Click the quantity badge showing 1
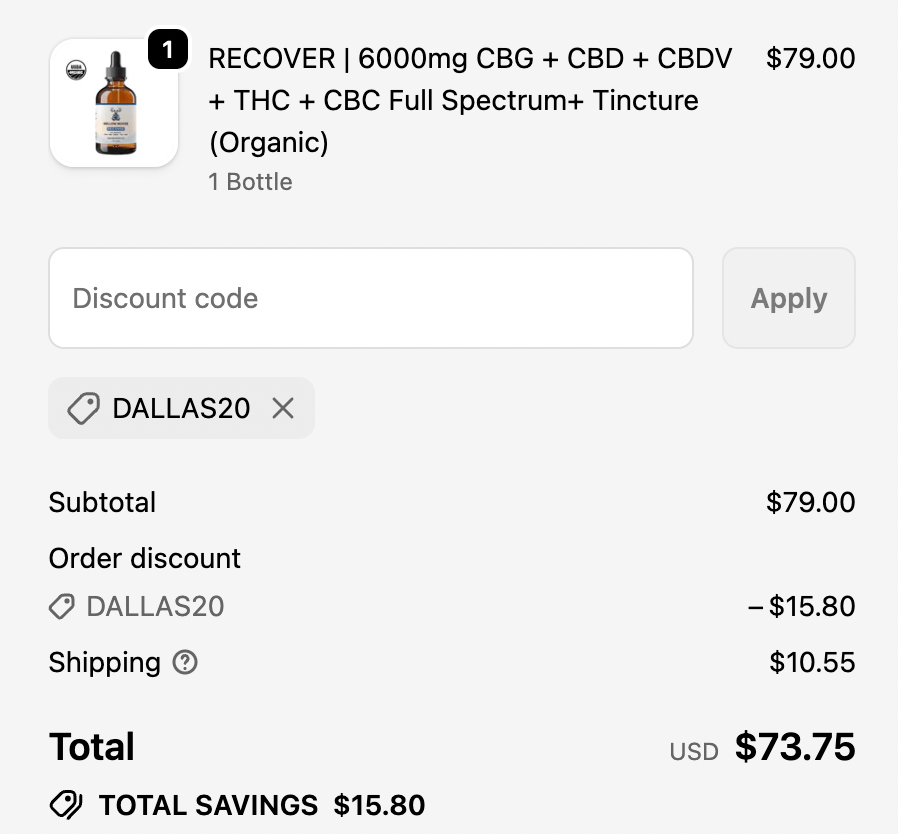This screenshot has width=898, height=834. click(168, 50)
